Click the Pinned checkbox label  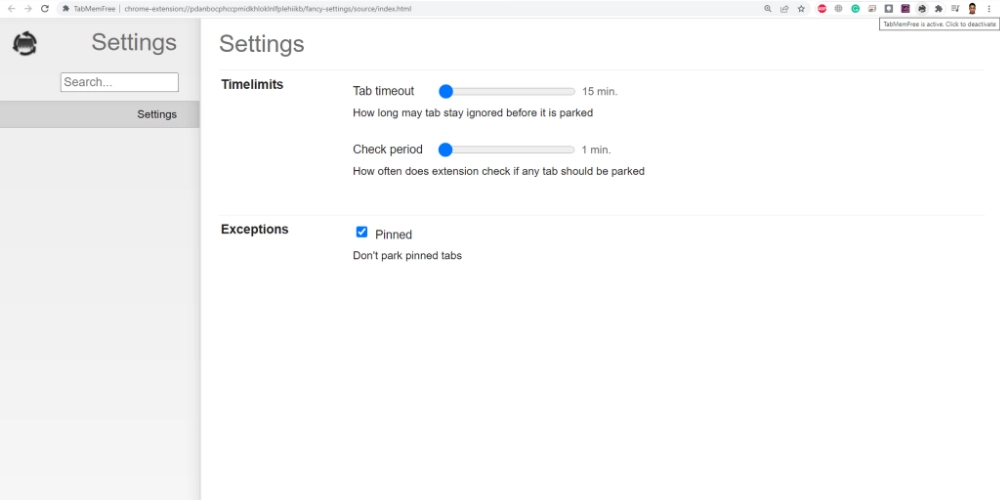393,235
